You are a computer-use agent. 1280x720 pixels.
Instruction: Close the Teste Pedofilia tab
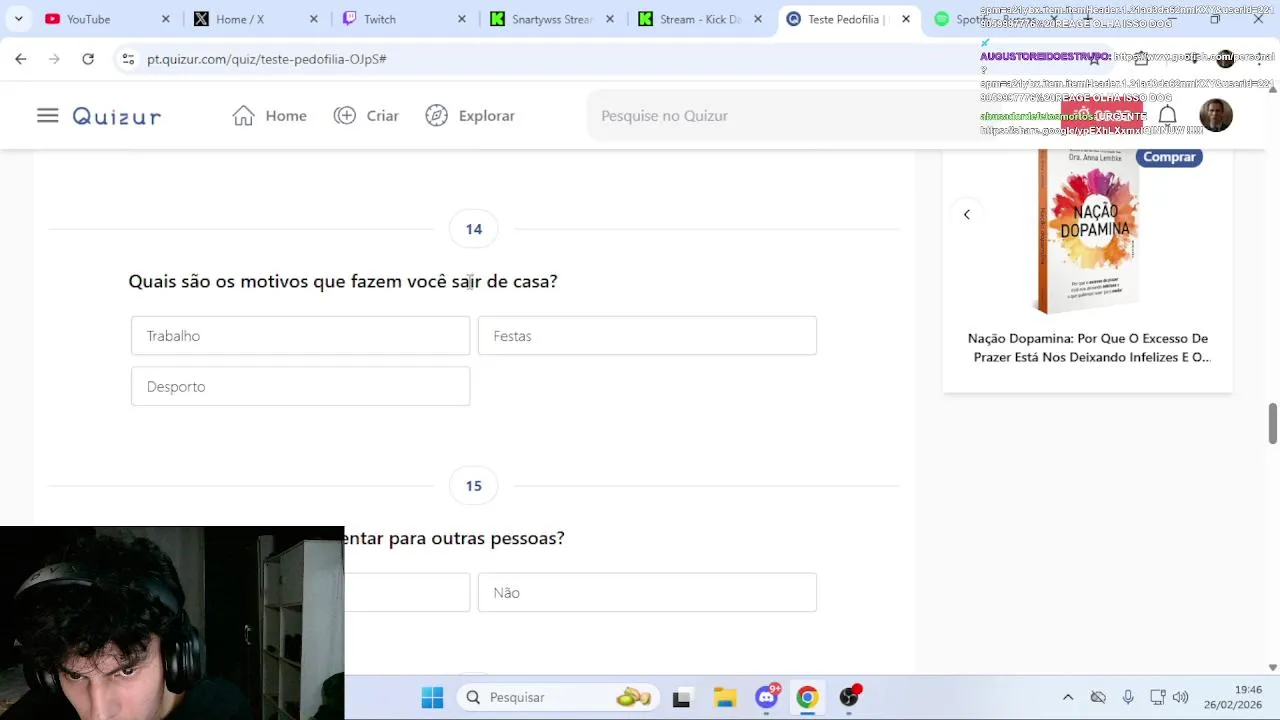coord(906,19)
